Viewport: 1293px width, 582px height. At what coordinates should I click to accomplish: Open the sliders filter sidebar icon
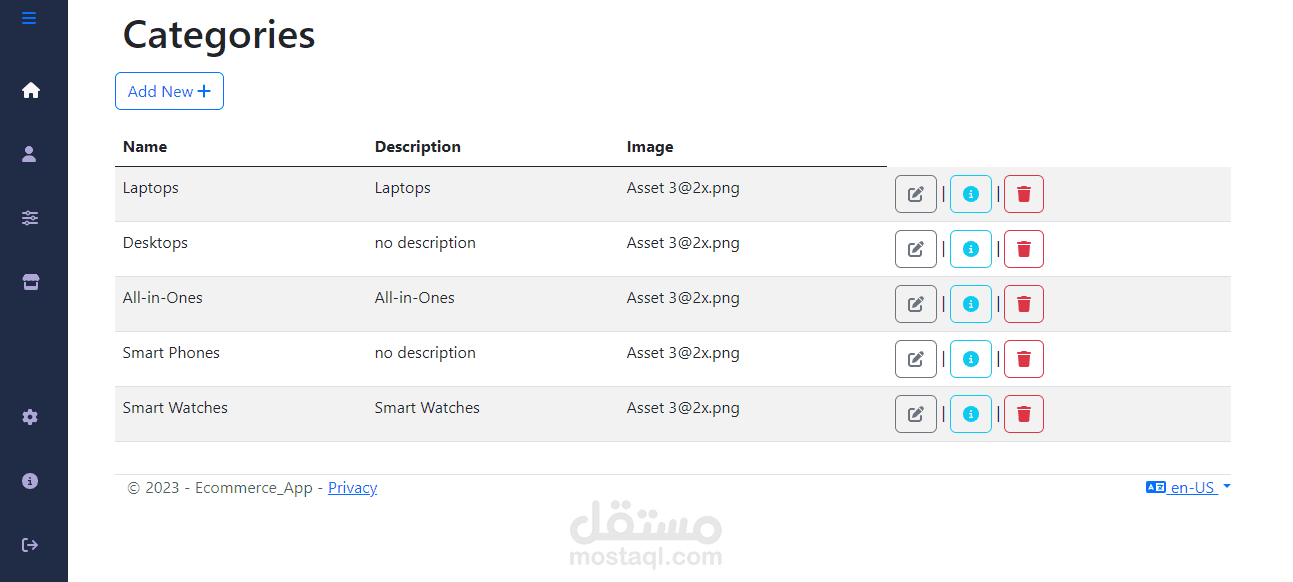click(30, 218)
